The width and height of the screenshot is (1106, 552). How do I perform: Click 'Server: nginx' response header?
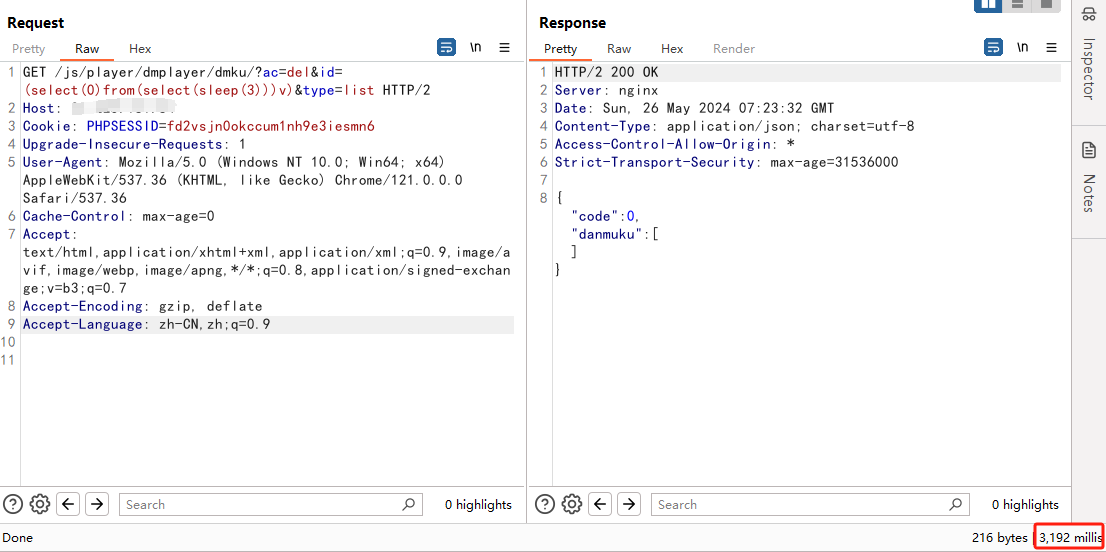pos(607,90)
